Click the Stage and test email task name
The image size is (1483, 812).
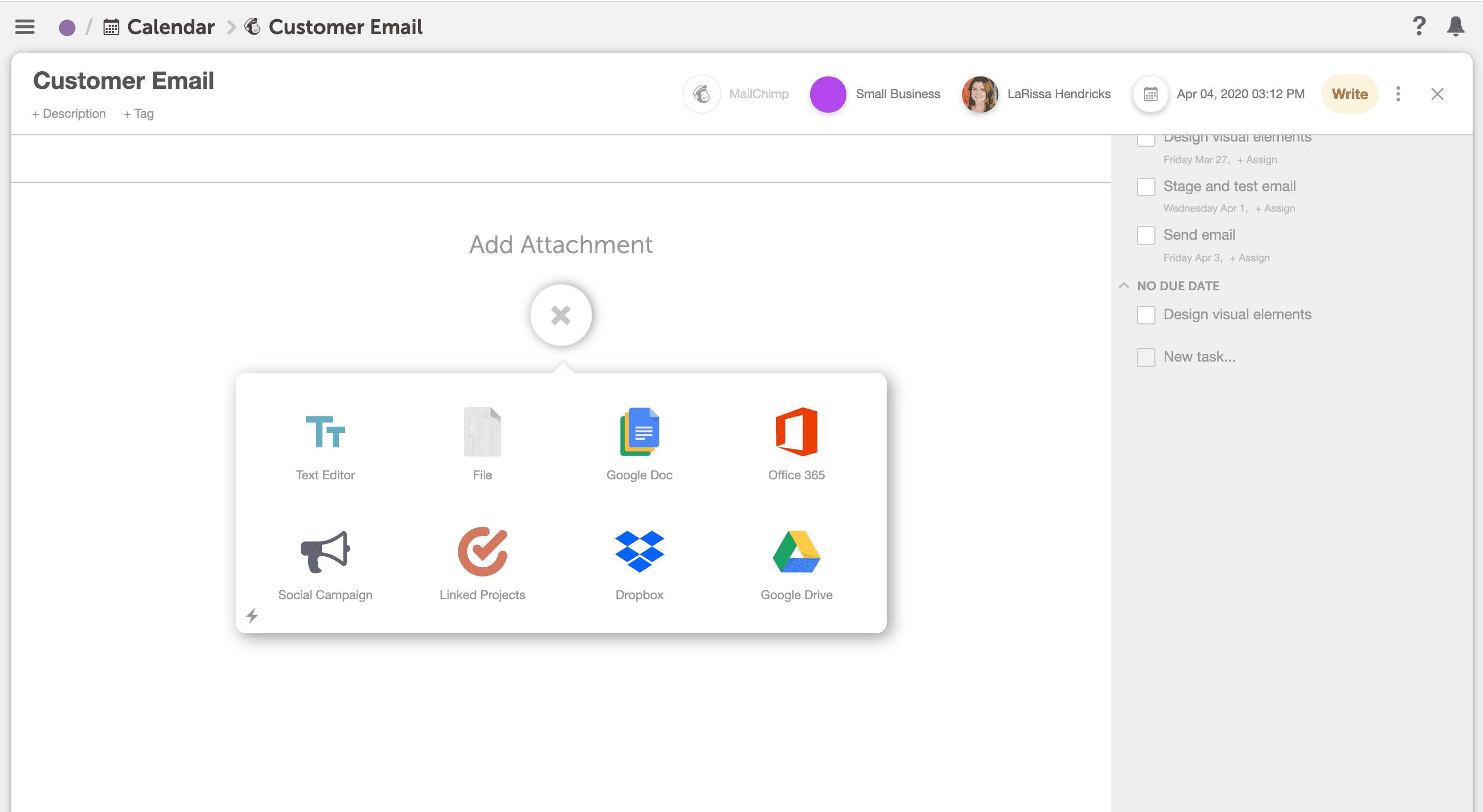(x=1229, y=186)
